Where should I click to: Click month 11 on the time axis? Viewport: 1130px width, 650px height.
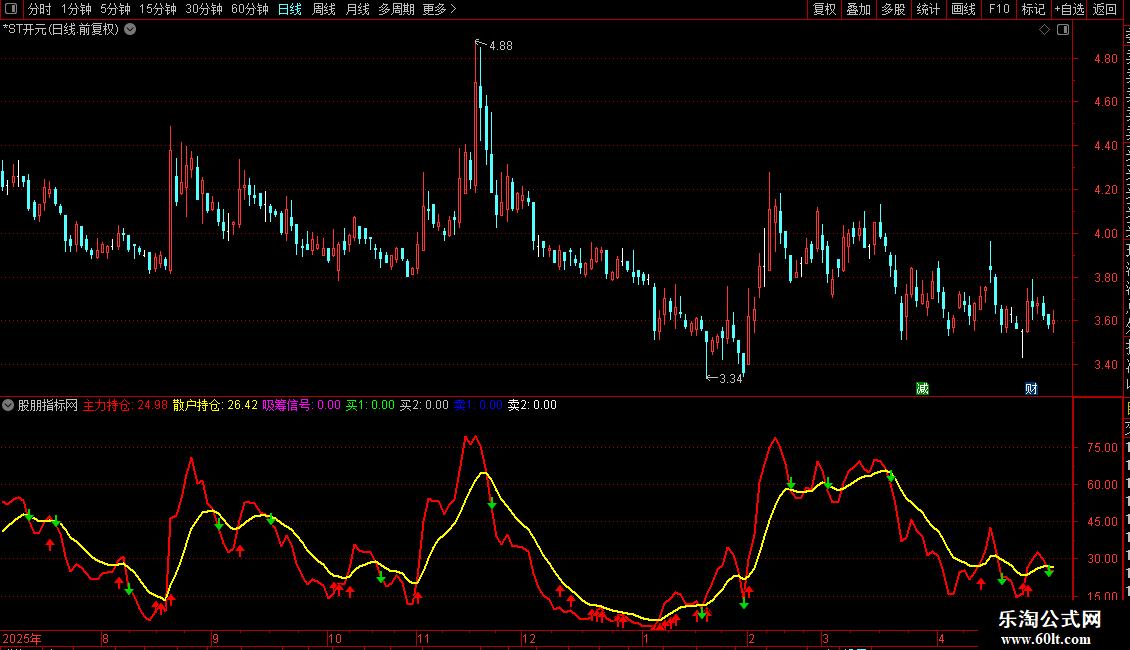[x=423, y=638]
